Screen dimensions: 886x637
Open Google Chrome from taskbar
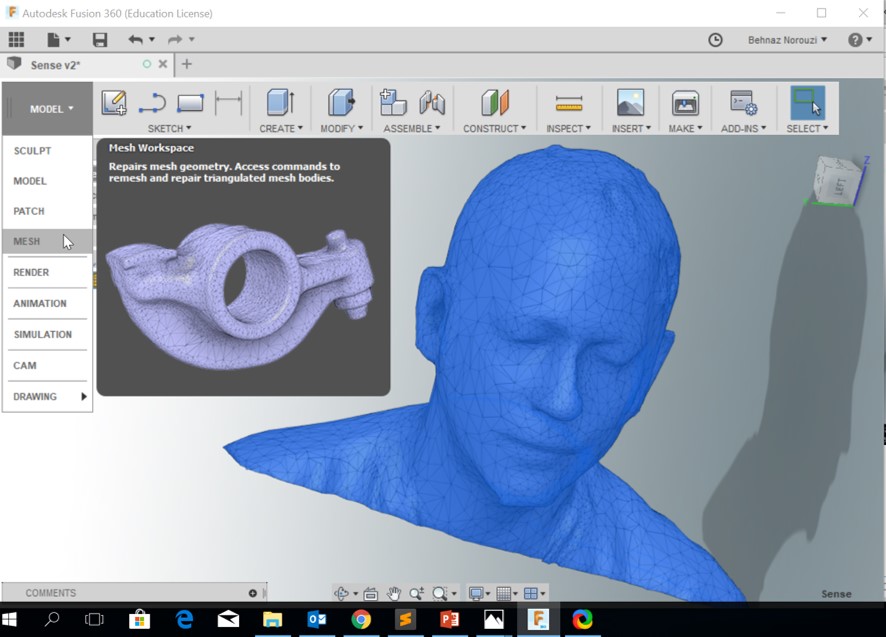tap(361, 619)
